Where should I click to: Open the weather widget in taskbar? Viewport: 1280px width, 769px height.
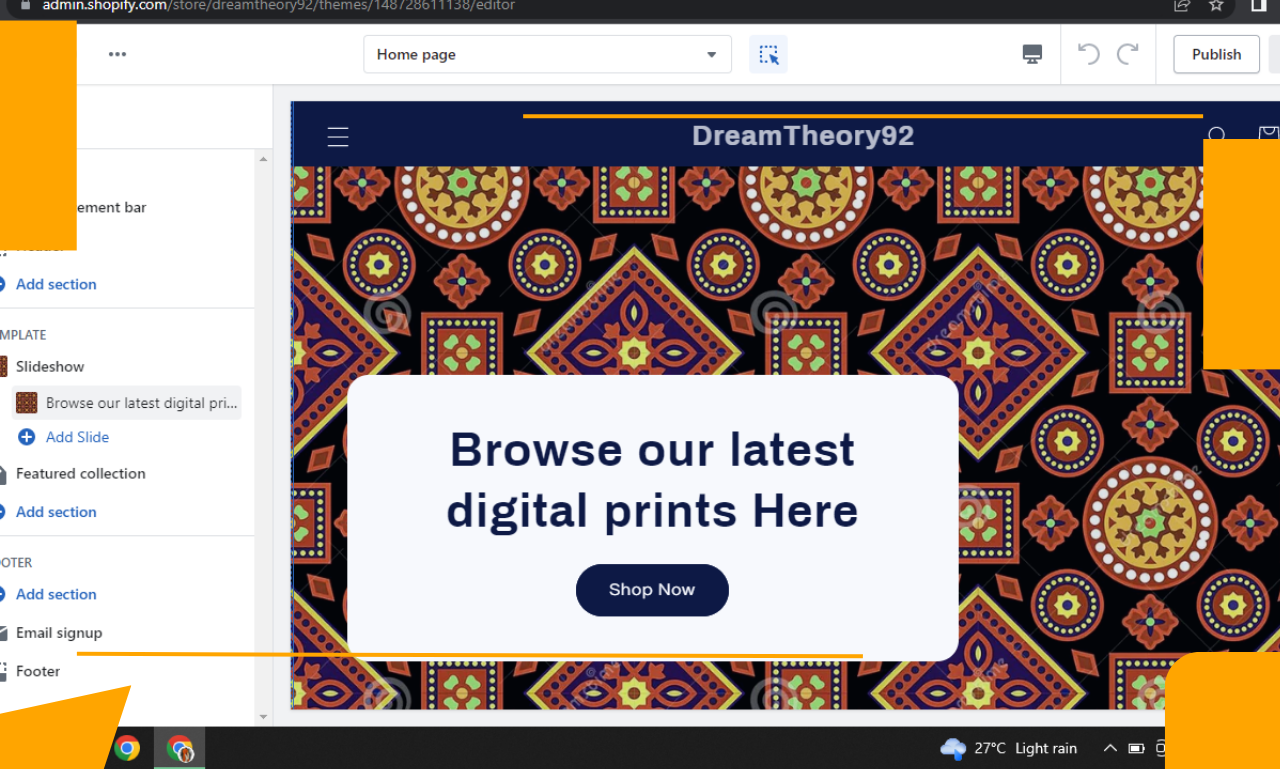coord(1008,748)
